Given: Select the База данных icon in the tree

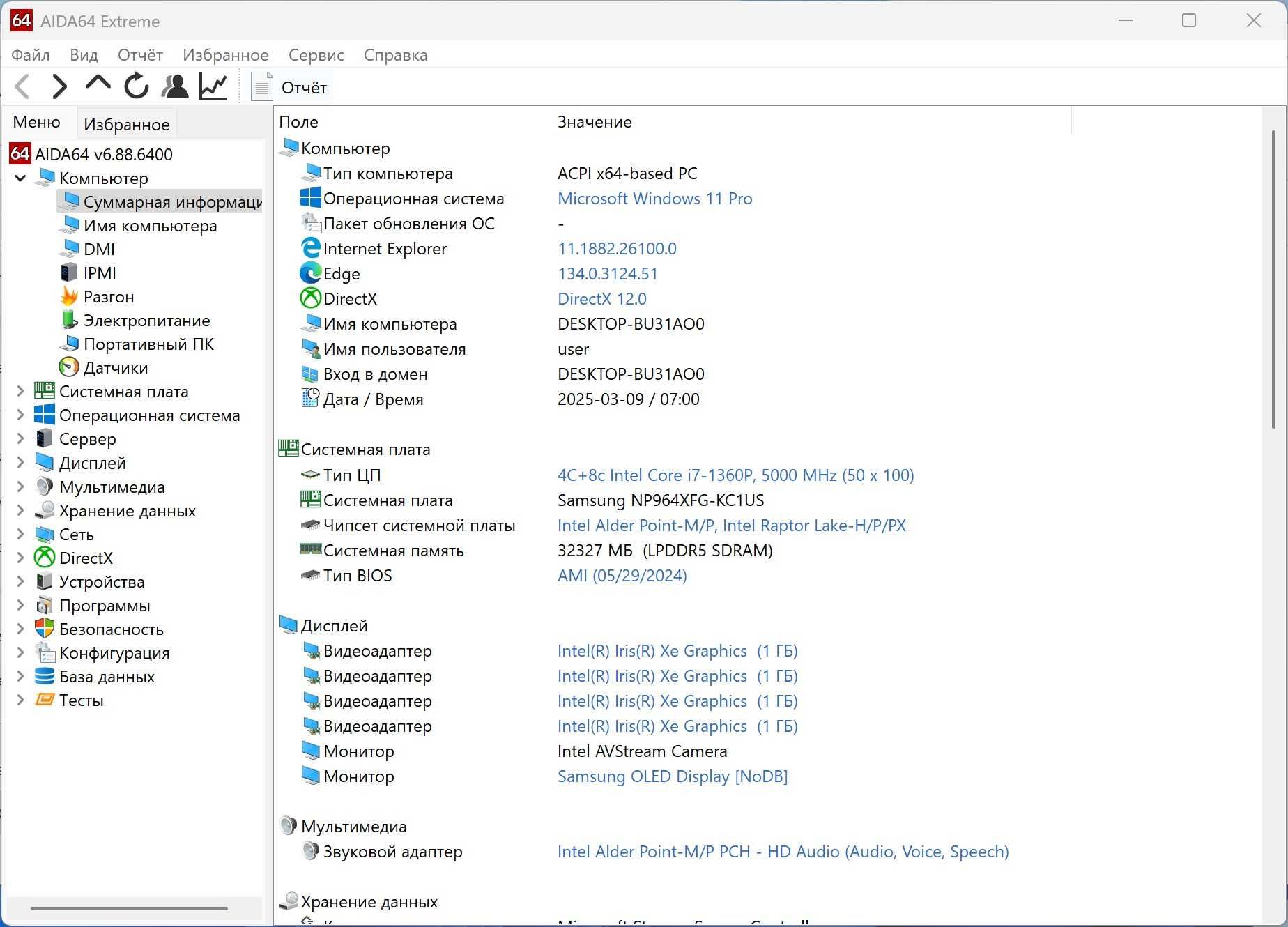Looking at the screenshot, I should [45, 676].
